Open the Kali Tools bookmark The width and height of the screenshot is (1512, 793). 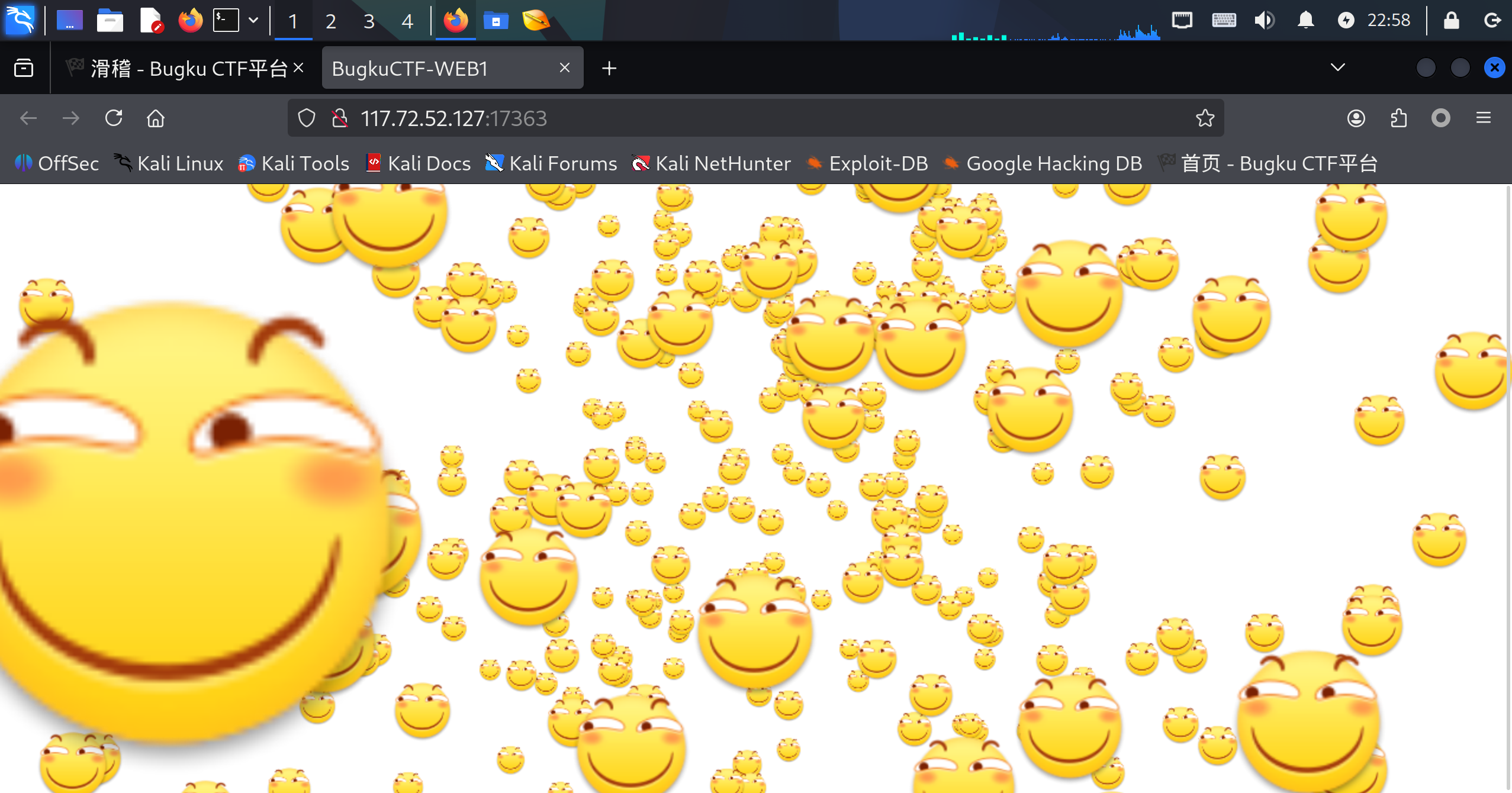[294, 163]
